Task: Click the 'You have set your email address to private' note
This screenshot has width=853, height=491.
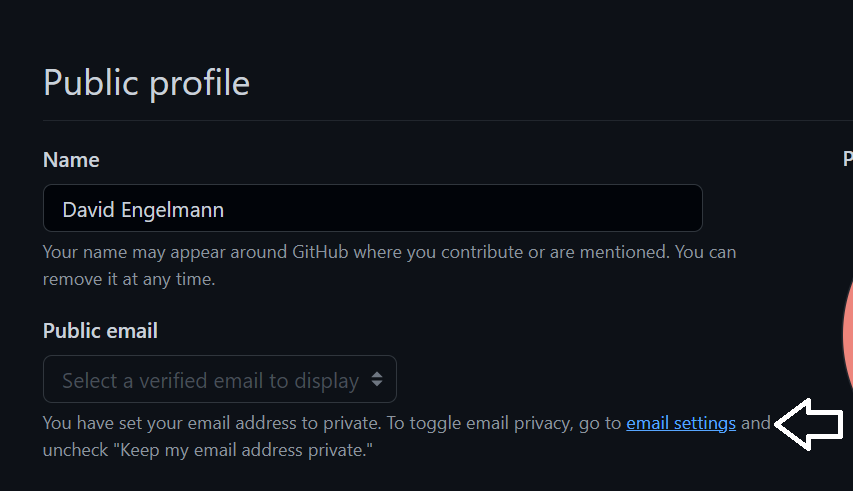Action: point(212,423)
